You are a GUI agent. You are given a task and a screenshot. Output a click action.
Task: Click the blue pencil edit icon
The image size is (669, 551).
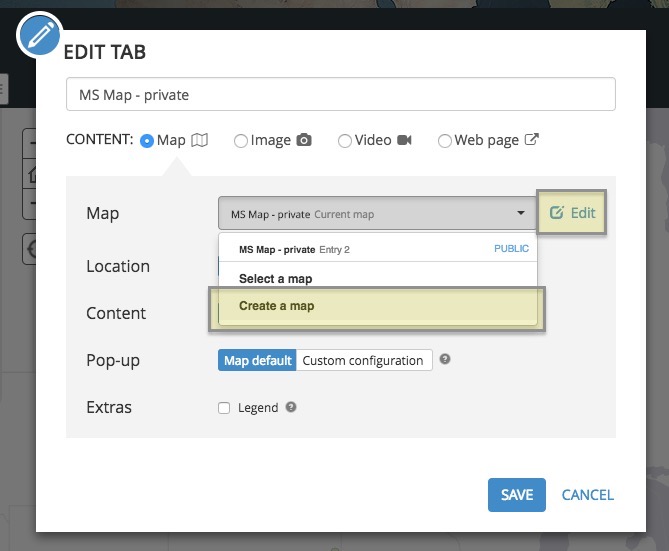click(x=40, y=37)
